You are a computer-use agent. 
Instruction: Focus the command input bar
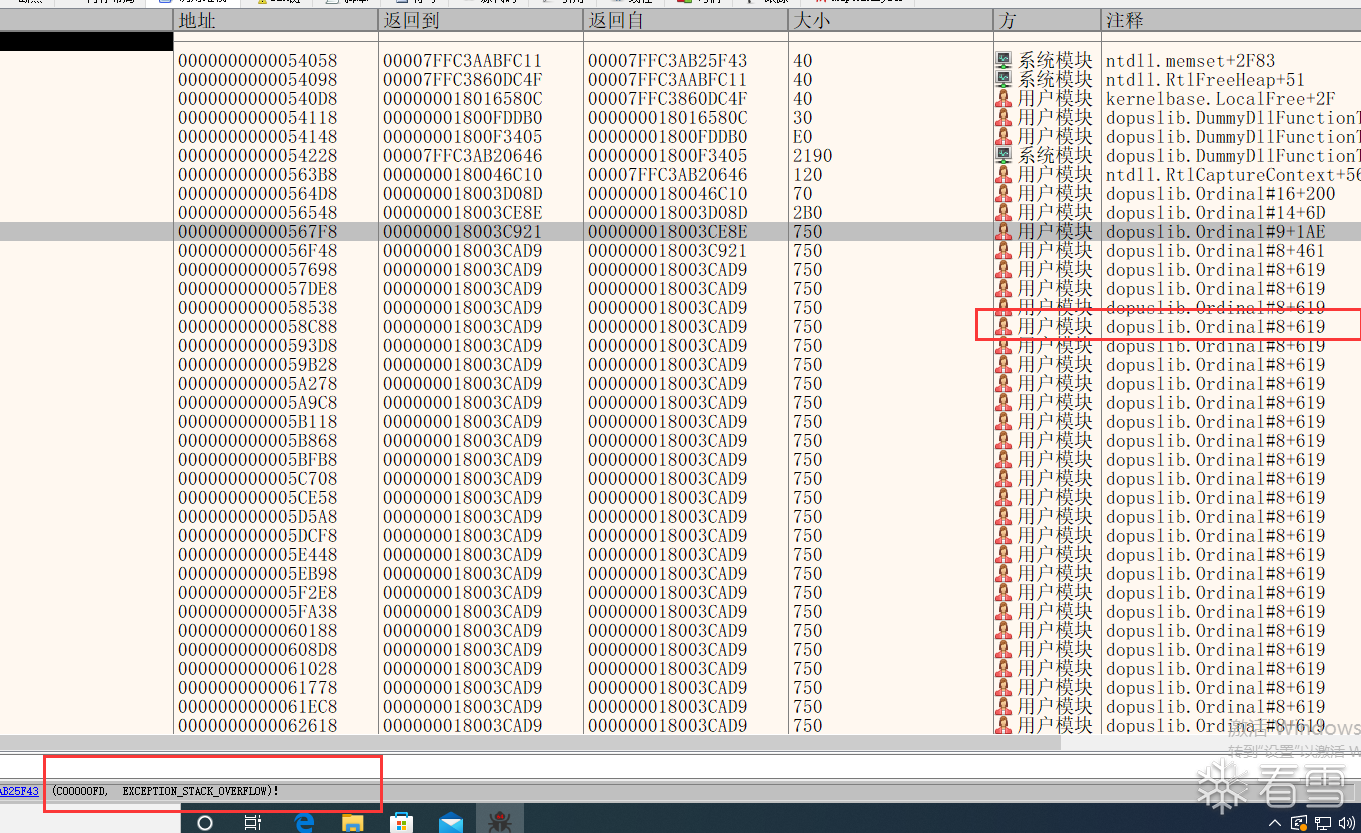pos(680,766)
